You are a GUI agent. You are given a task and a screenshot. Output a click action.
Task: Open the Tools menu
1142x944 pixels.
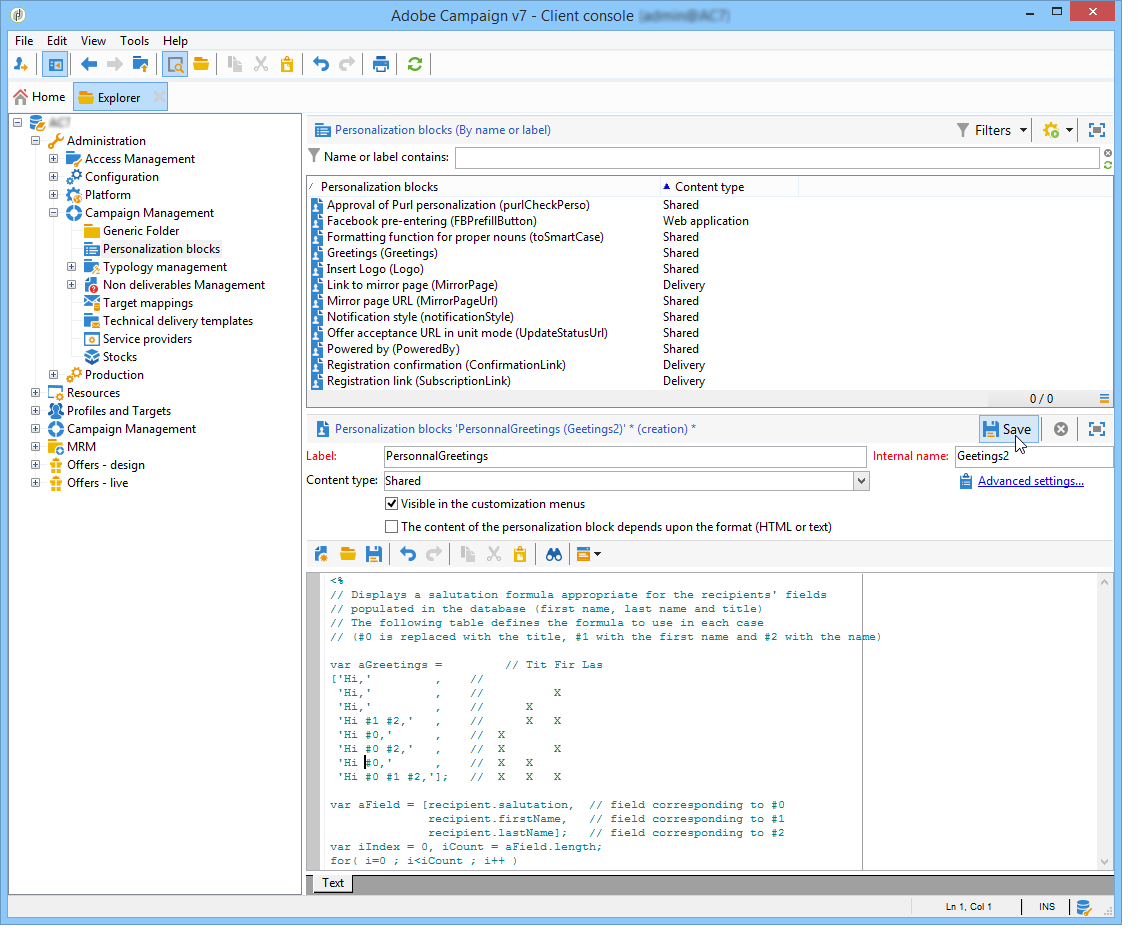click(x=134, y=41)
